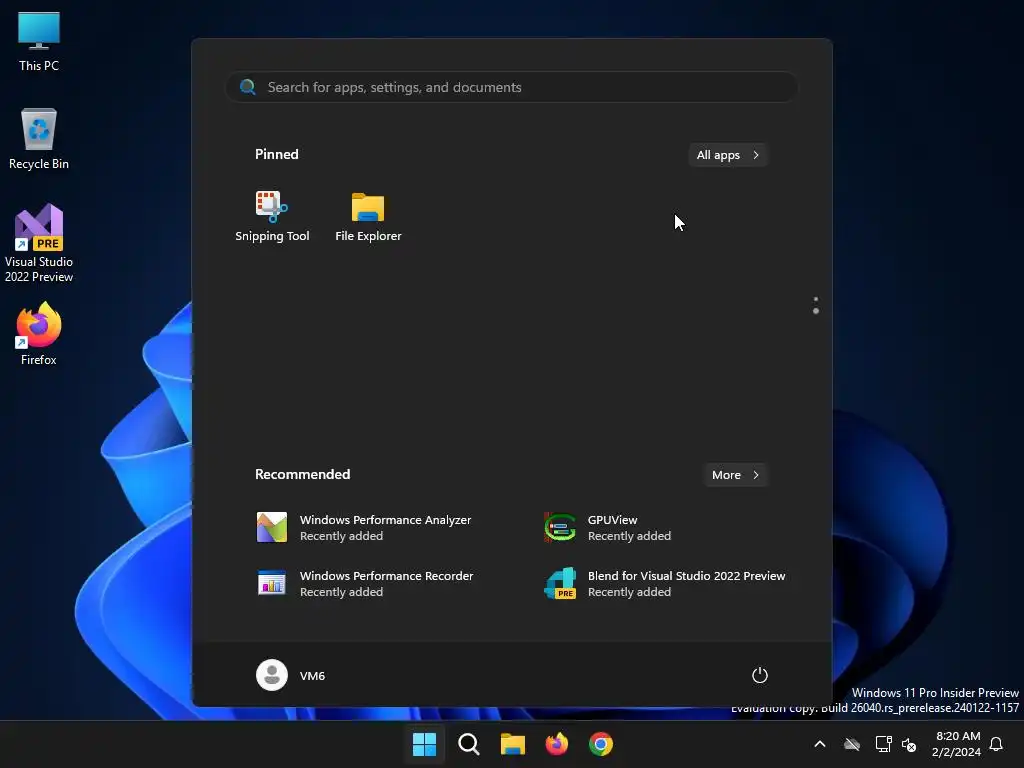Open File Explorer from Pinned section

[x=368, y=217]
